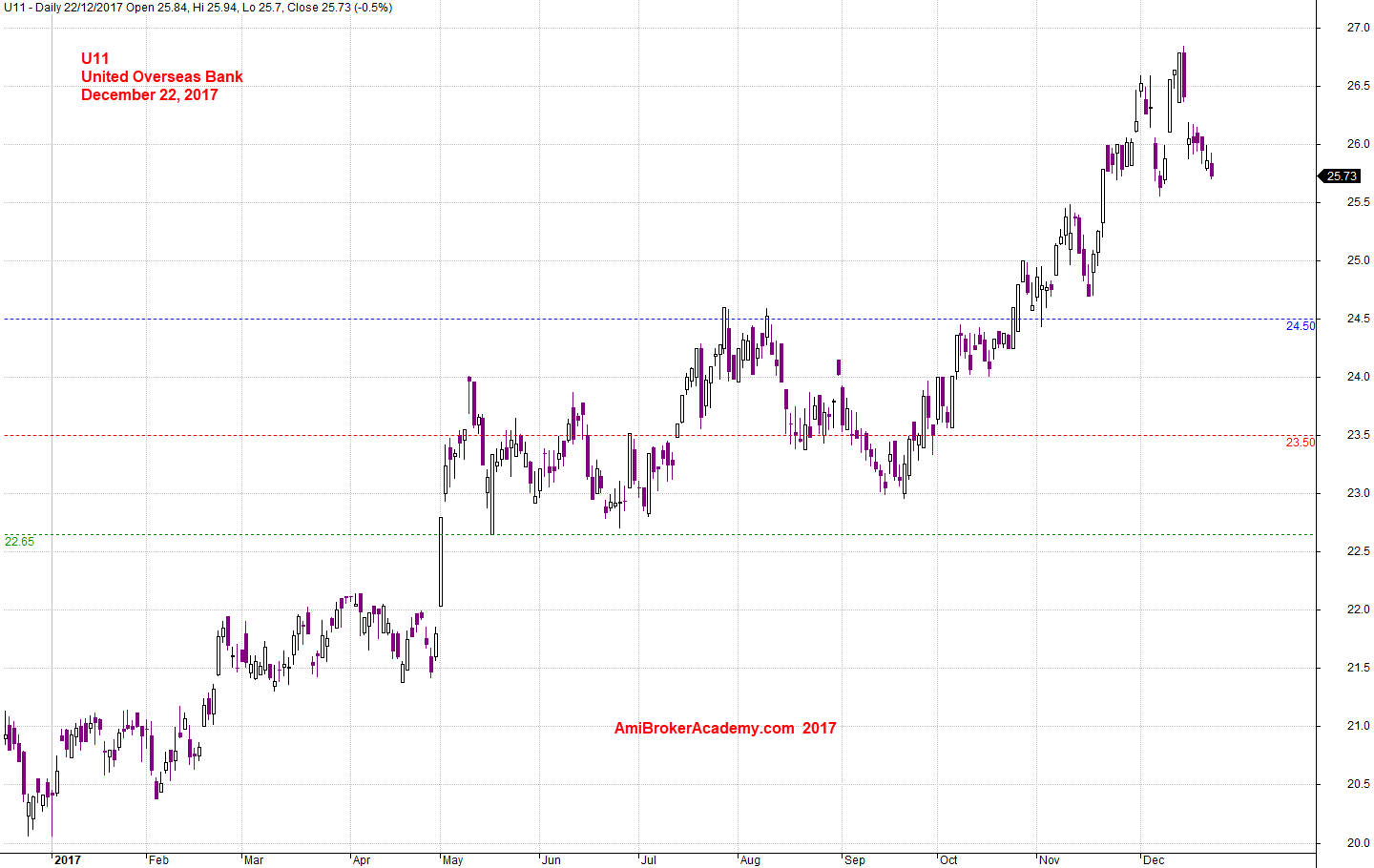Click the 'Feb' month label on time axis
The width and height of the screenshot is (1374, 868).
click(x=158, y=860)
